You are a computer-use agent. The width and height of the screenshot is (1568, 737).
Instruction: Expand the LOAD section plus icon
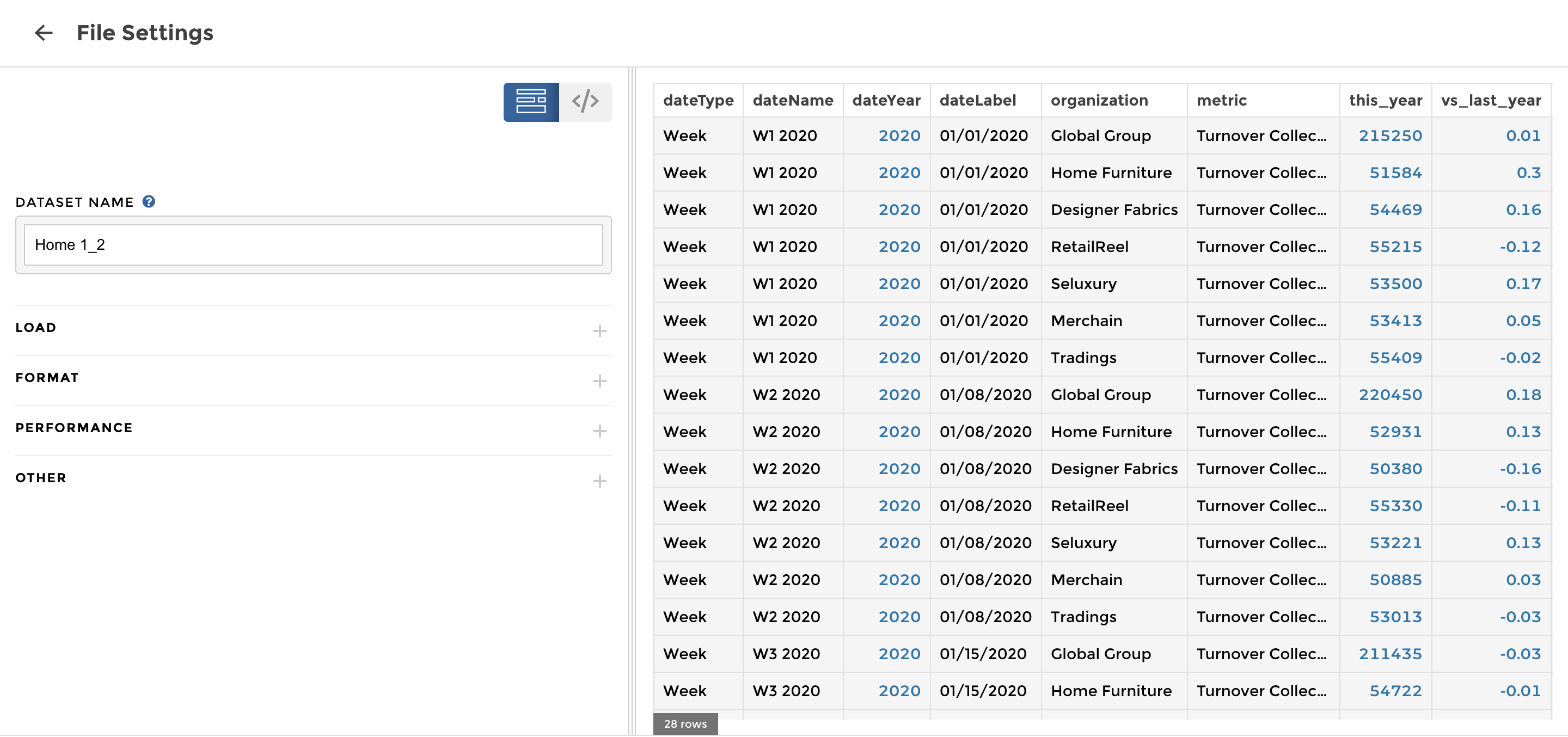pyautogui.click(x=599, y=330)
